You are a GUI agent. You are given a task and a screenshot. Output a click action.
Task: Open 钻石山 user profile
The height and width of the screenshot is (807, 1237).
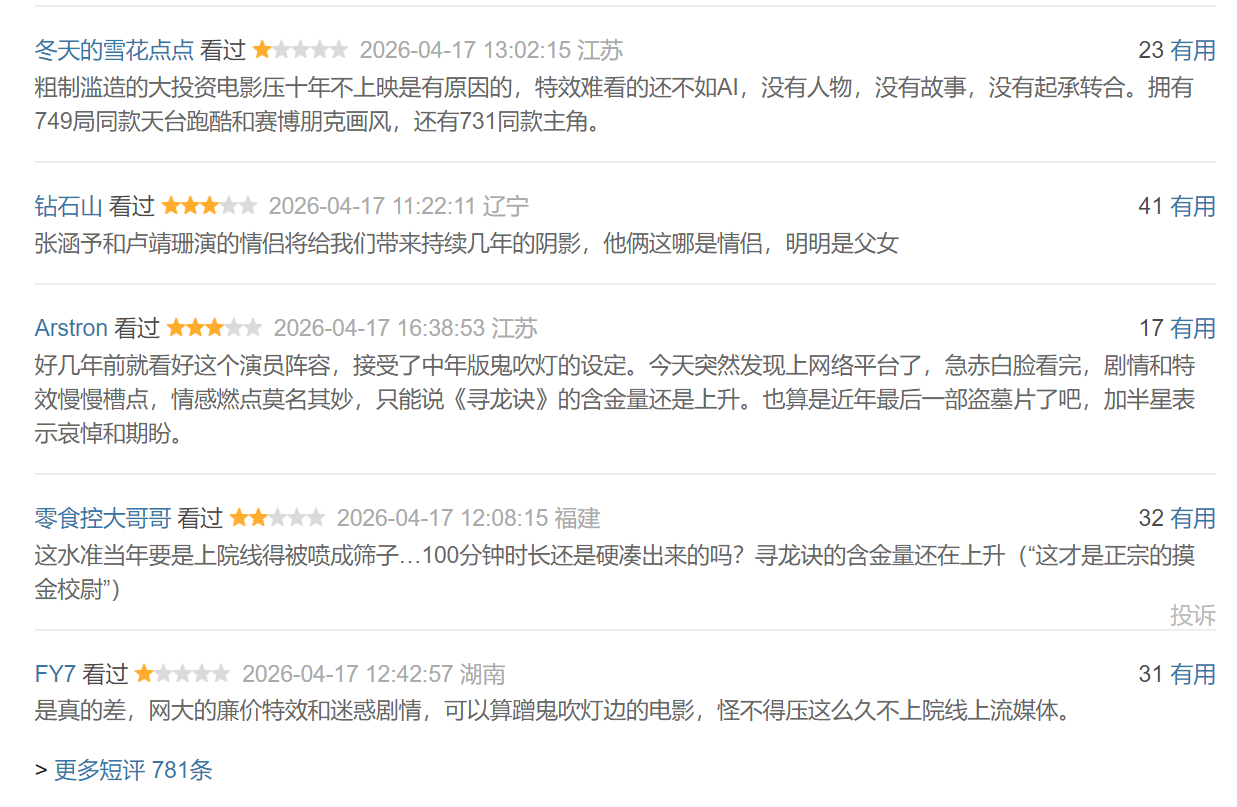[x=69, y=206]
